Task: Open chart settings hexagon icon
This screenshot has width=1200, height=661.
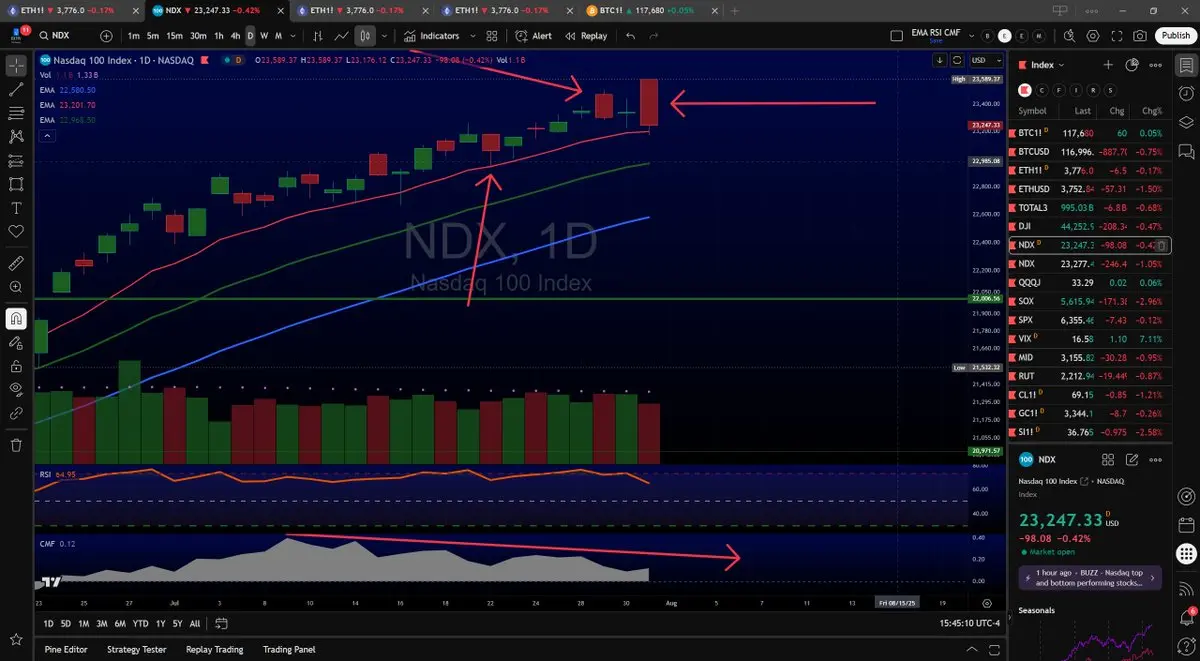Action: [x=1094, y=35]
